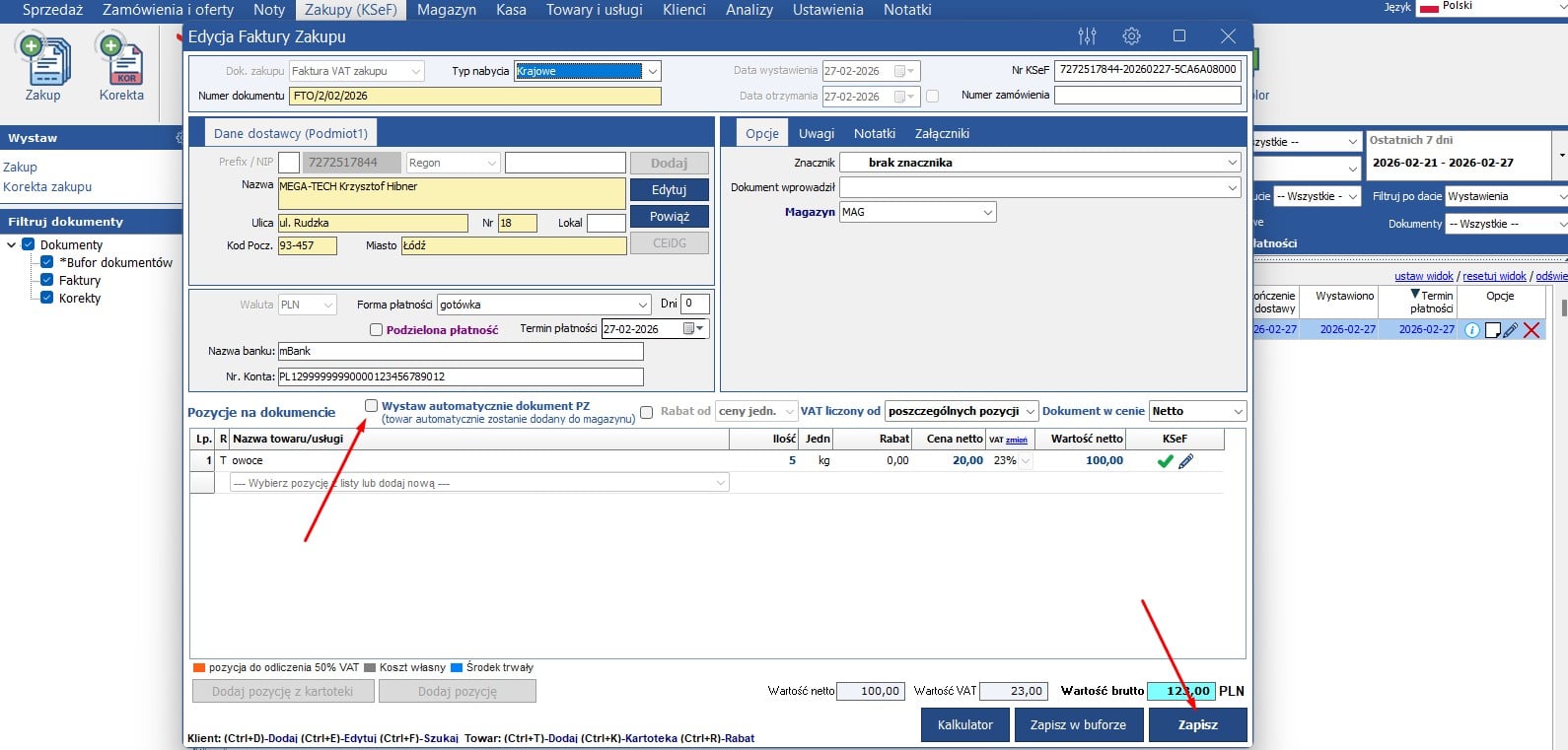The height and width of the screenshot is (750, 1568).
Task: Click the blue info icon in Opcje column
Action: pos(1471,330)
